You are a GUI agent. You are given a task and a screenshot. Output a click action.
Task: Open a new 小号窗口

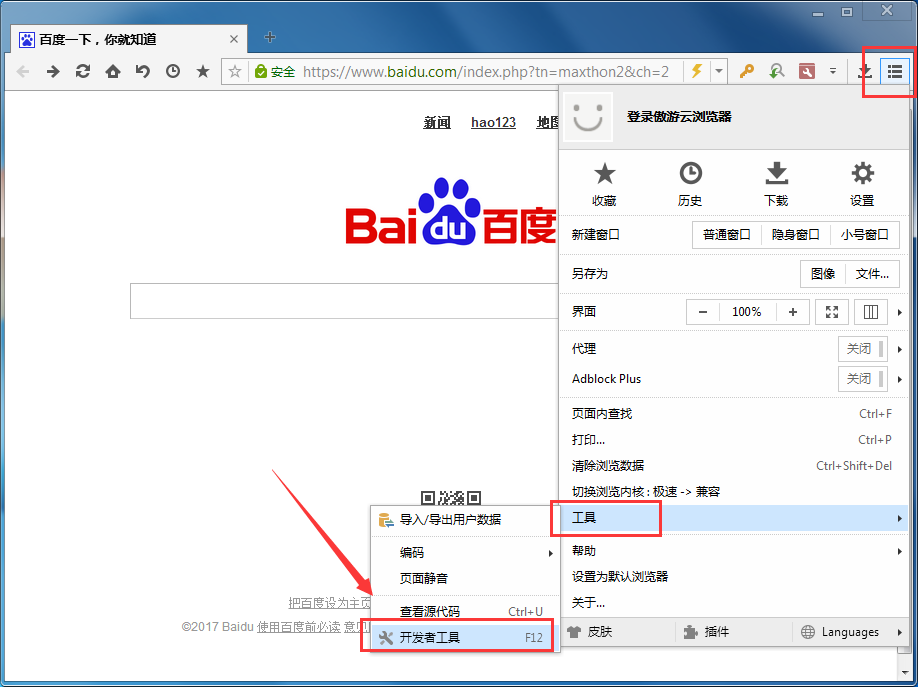click(865, 235)
